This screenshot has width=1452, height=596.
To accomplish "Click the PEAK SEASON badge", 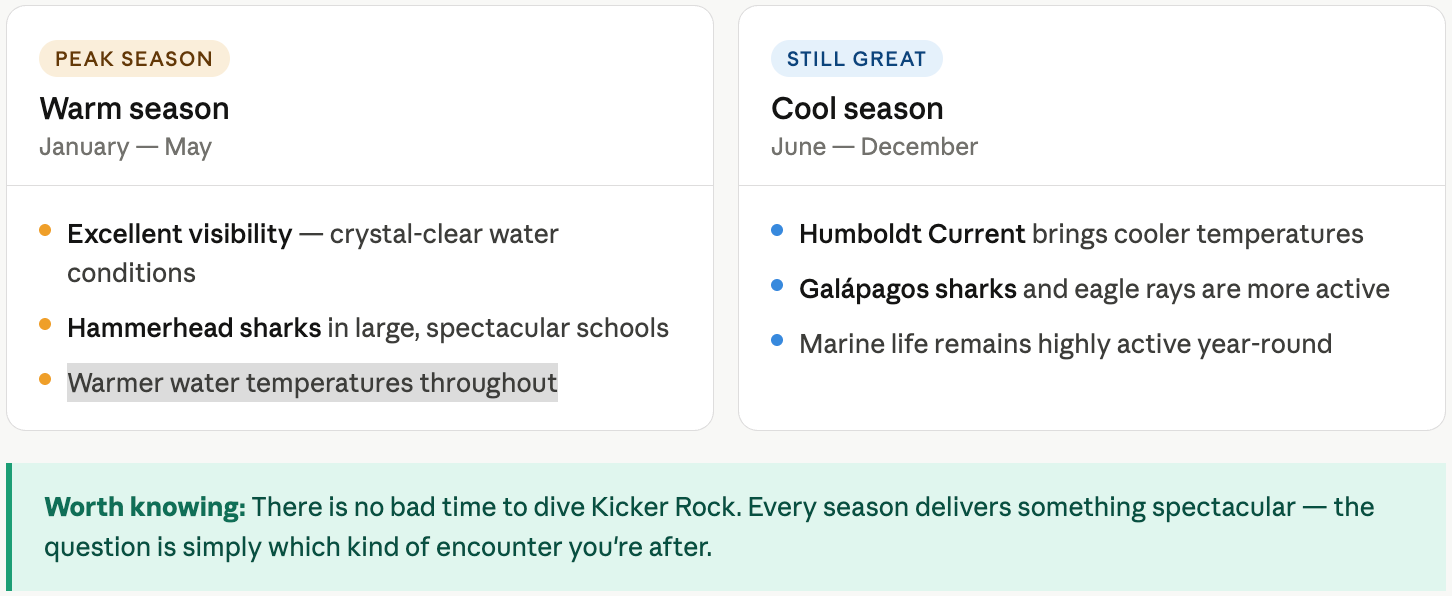I will (134, 59).
